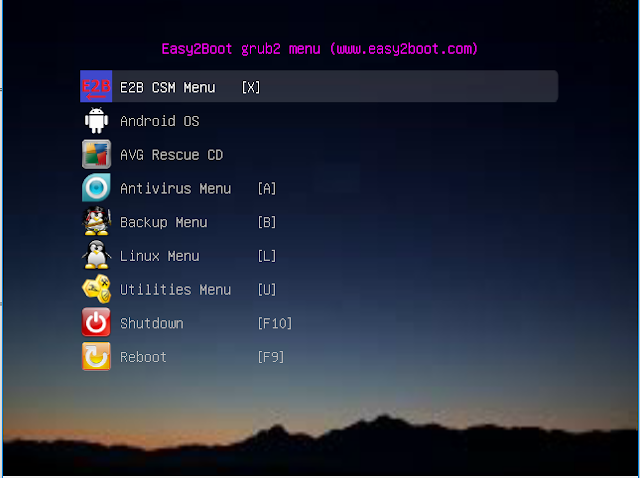Click the [U] hotkey label
Viewport: 640px width, 478px height.
(267, 289)
